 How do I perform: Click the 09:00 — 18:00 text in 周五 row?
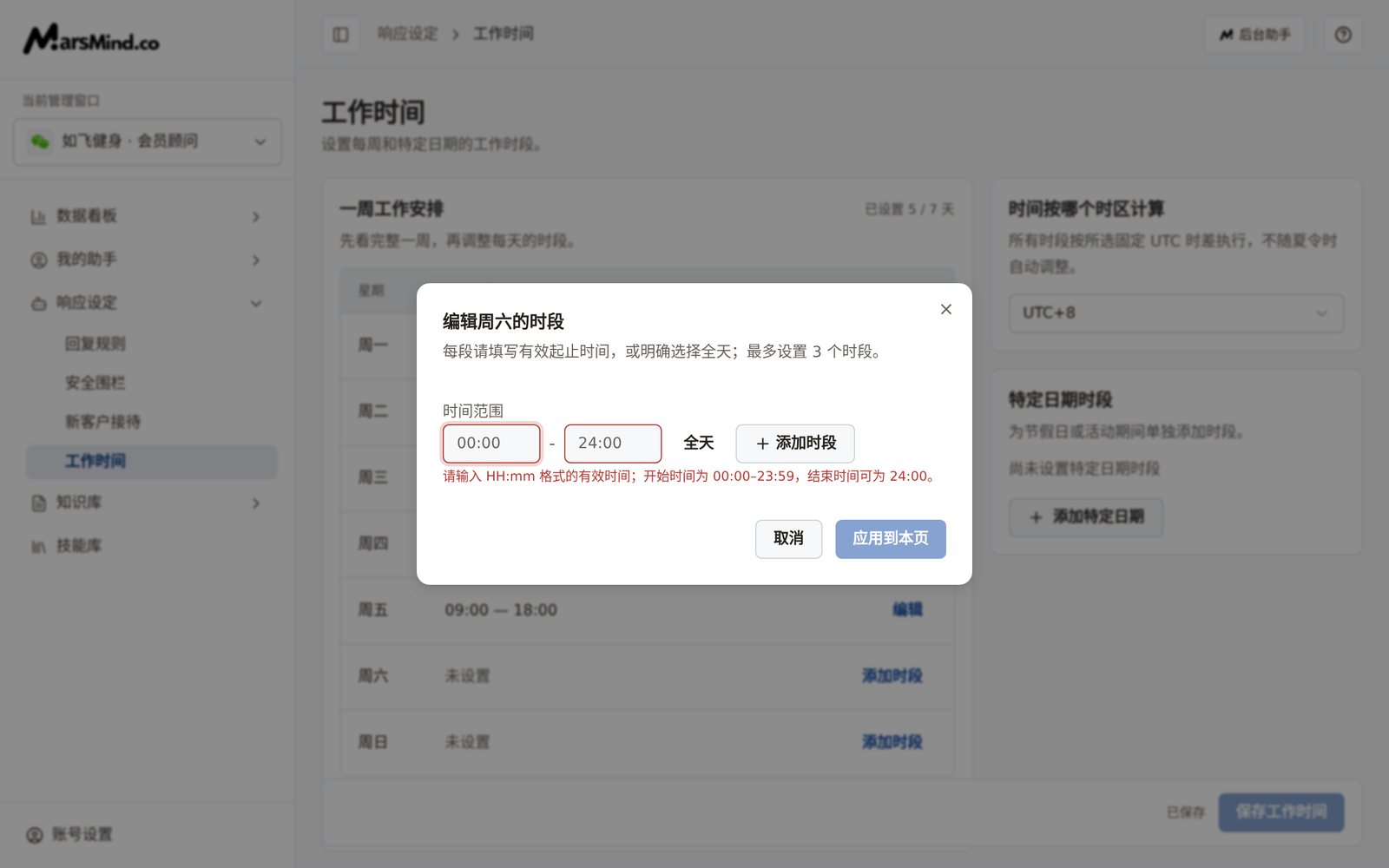click(501, 610)
